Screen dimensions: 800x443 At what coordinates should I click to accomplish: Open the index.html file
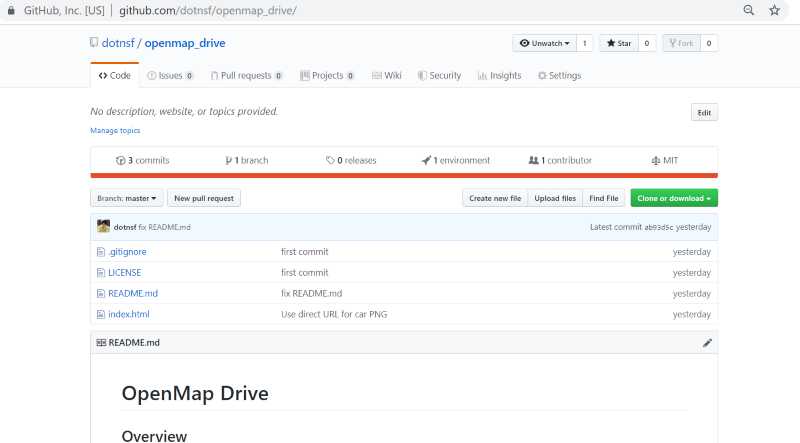129,314
